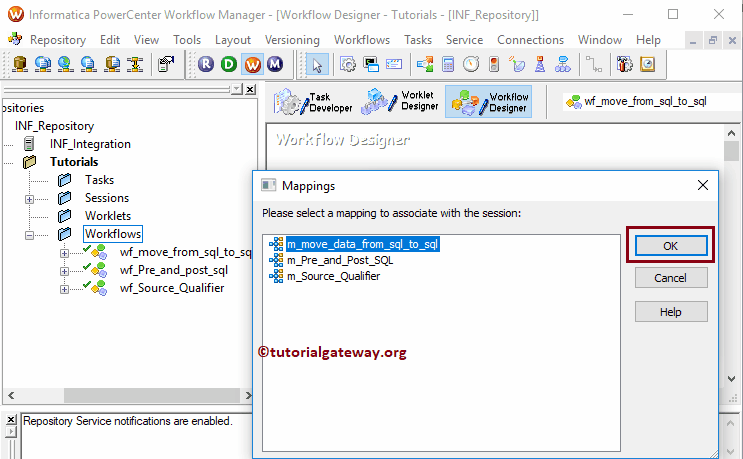Screen dimensions: 743x459
Task: Close the Mappings dialog with X
Action: pyautogui.click(x=703, y=185)
